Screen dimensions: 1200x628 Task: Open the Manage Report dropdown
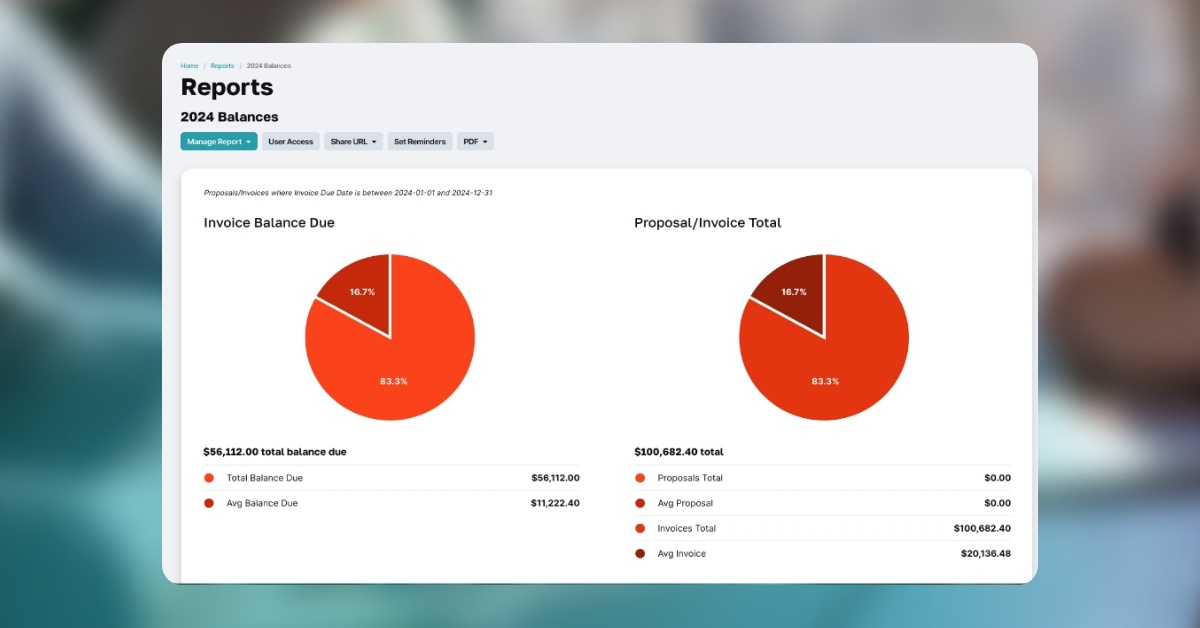pos(219,142)
